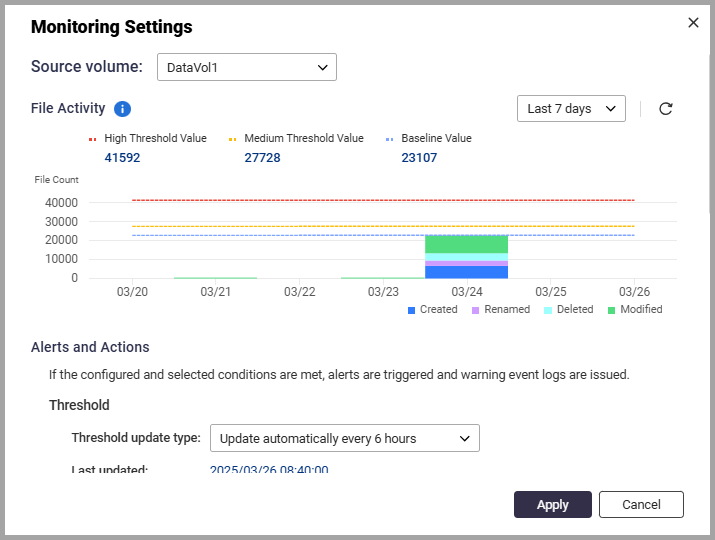715x540 pixels.
Task: Click the 03/21 small activity bar
Action: pyautogui.click(x=215, y=277)
